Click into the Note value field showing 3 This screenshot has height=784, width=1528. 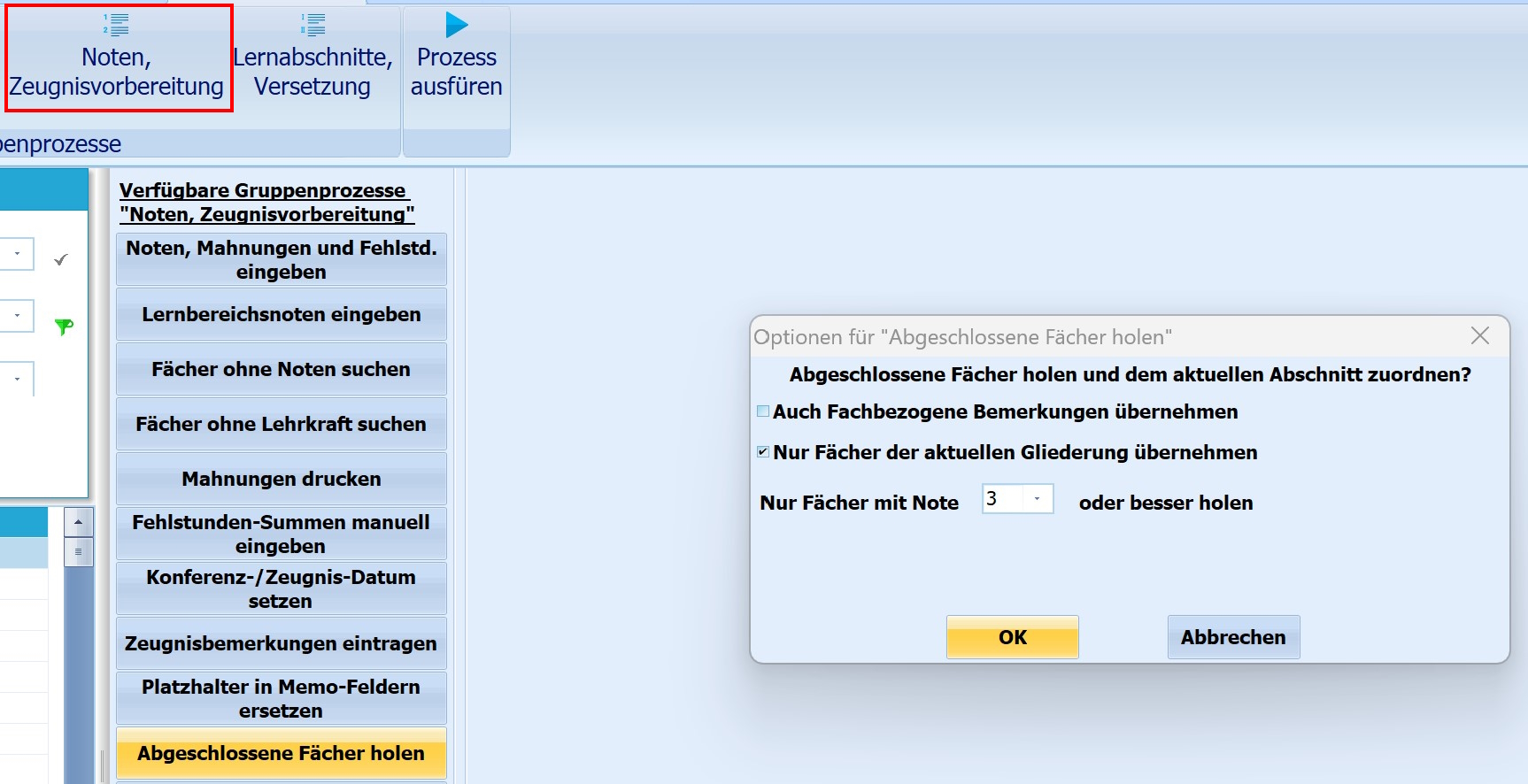point(1003,499)
